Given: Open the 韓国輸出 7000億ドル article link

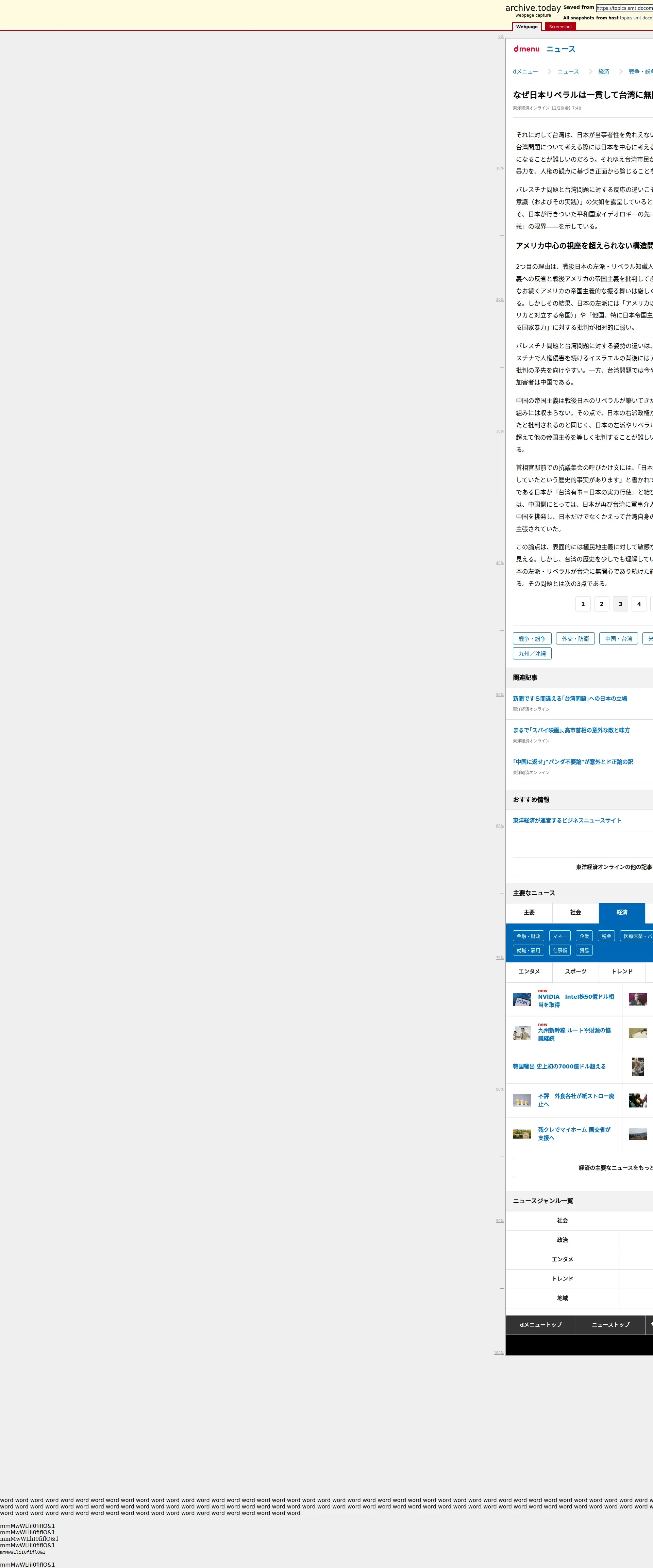Looking at the screenshot, I should pyautogui.click(x=559, y=1066).
